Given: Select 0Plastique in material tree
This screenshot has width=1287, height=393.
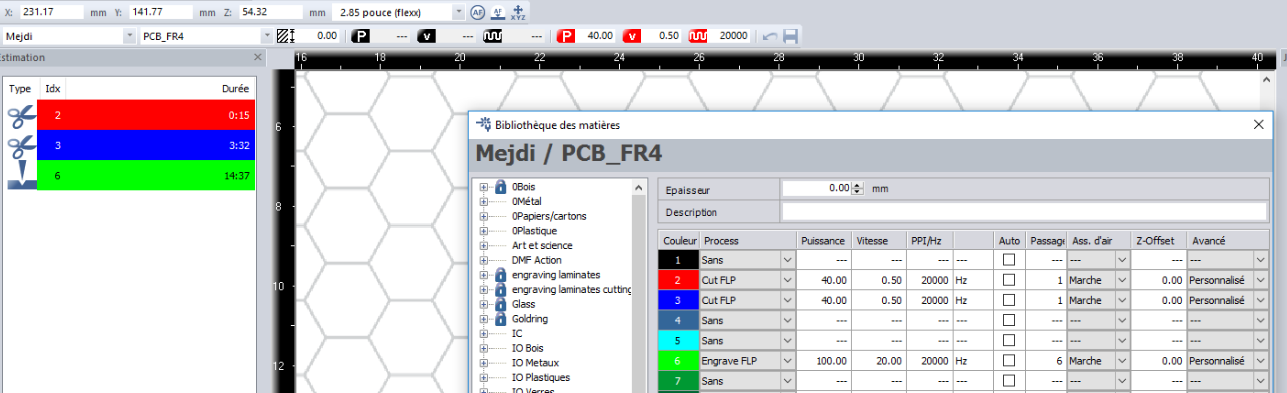Looking at the screenshot, I should [536, 230].
